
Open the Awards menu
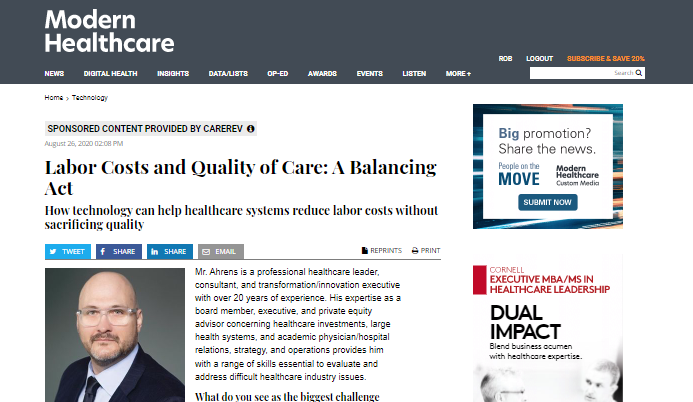click(x=322, y=74)
